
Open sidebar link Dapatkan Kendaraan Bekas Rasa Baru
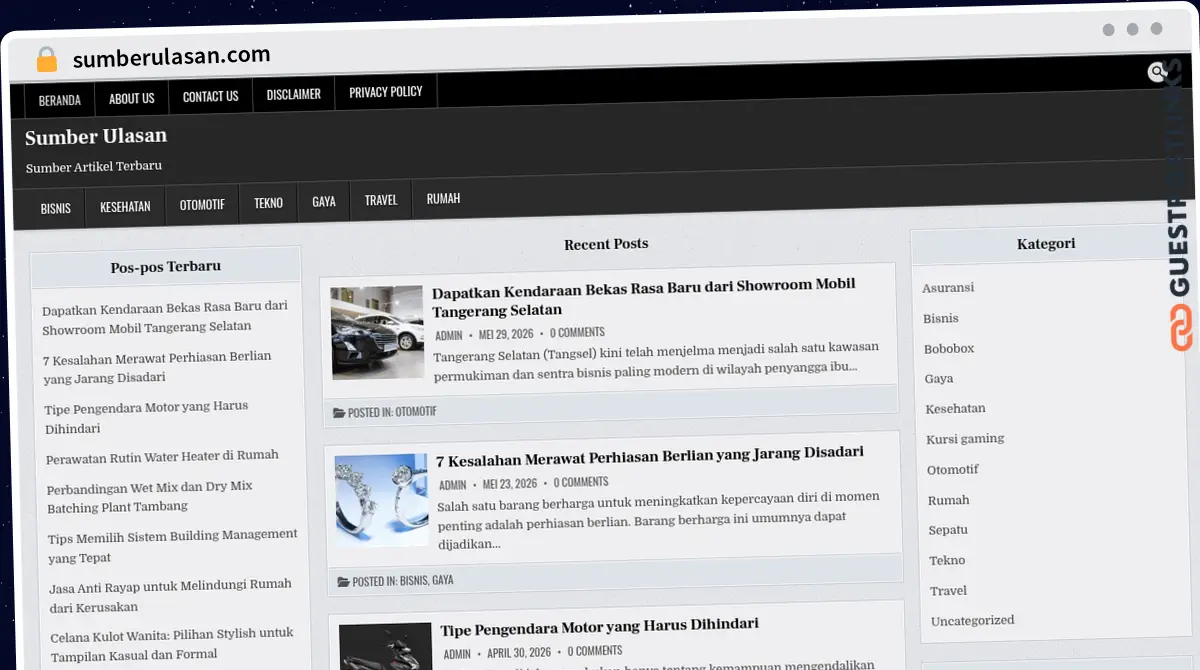point(165,317)
